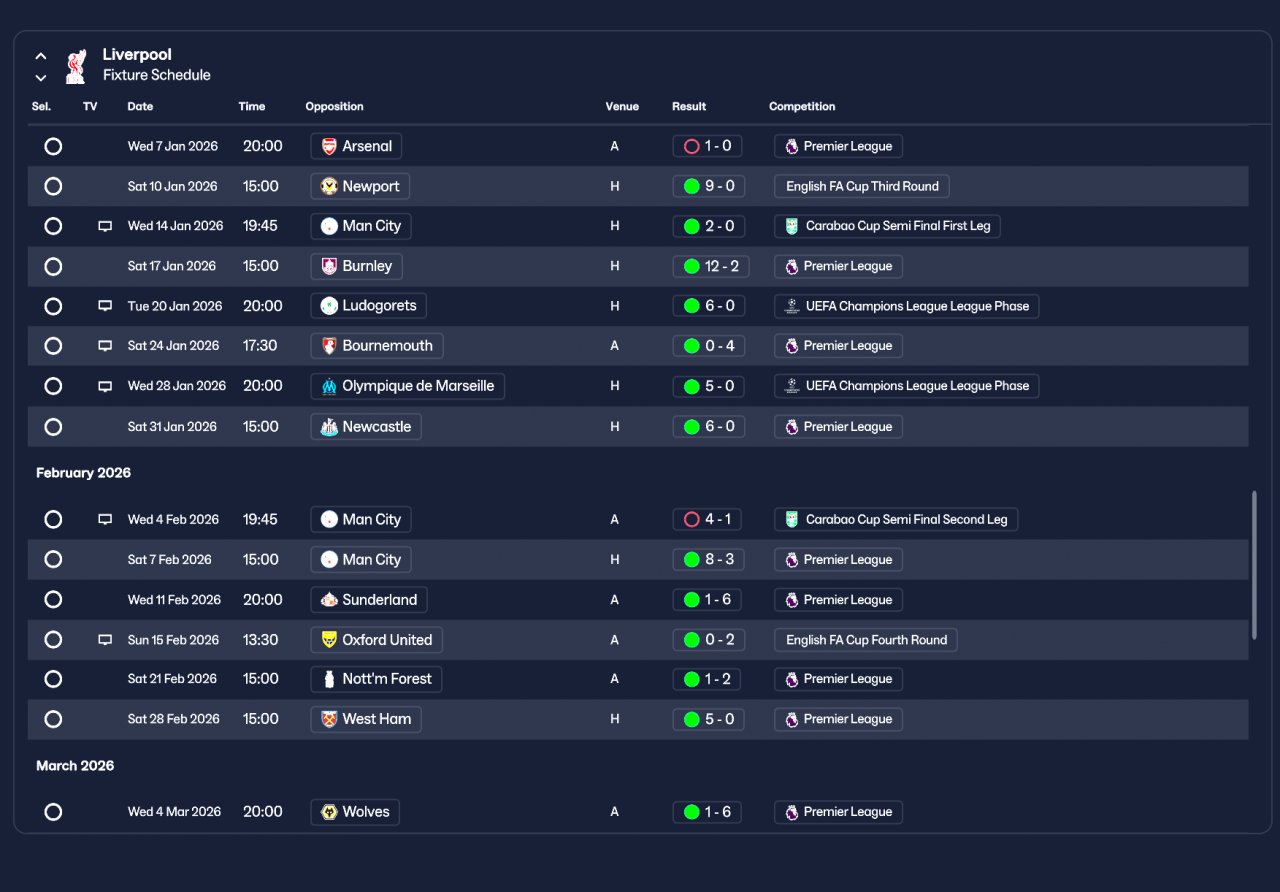Open the 9 - 0 Newport result
Screen dimensions: 1280x892
708,186
